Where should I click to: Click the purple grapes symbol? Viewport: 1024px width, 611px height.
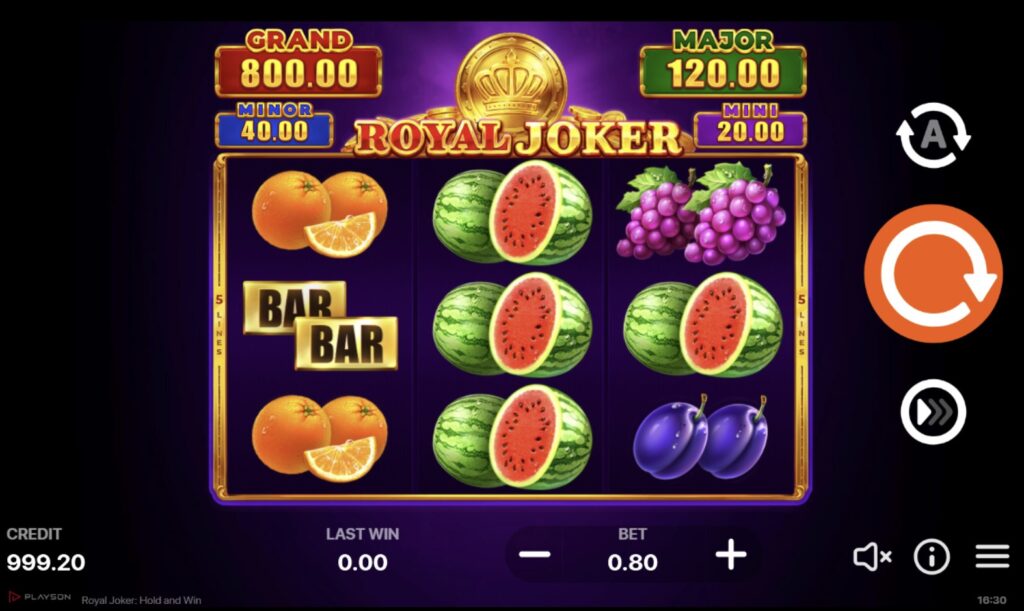701,214
